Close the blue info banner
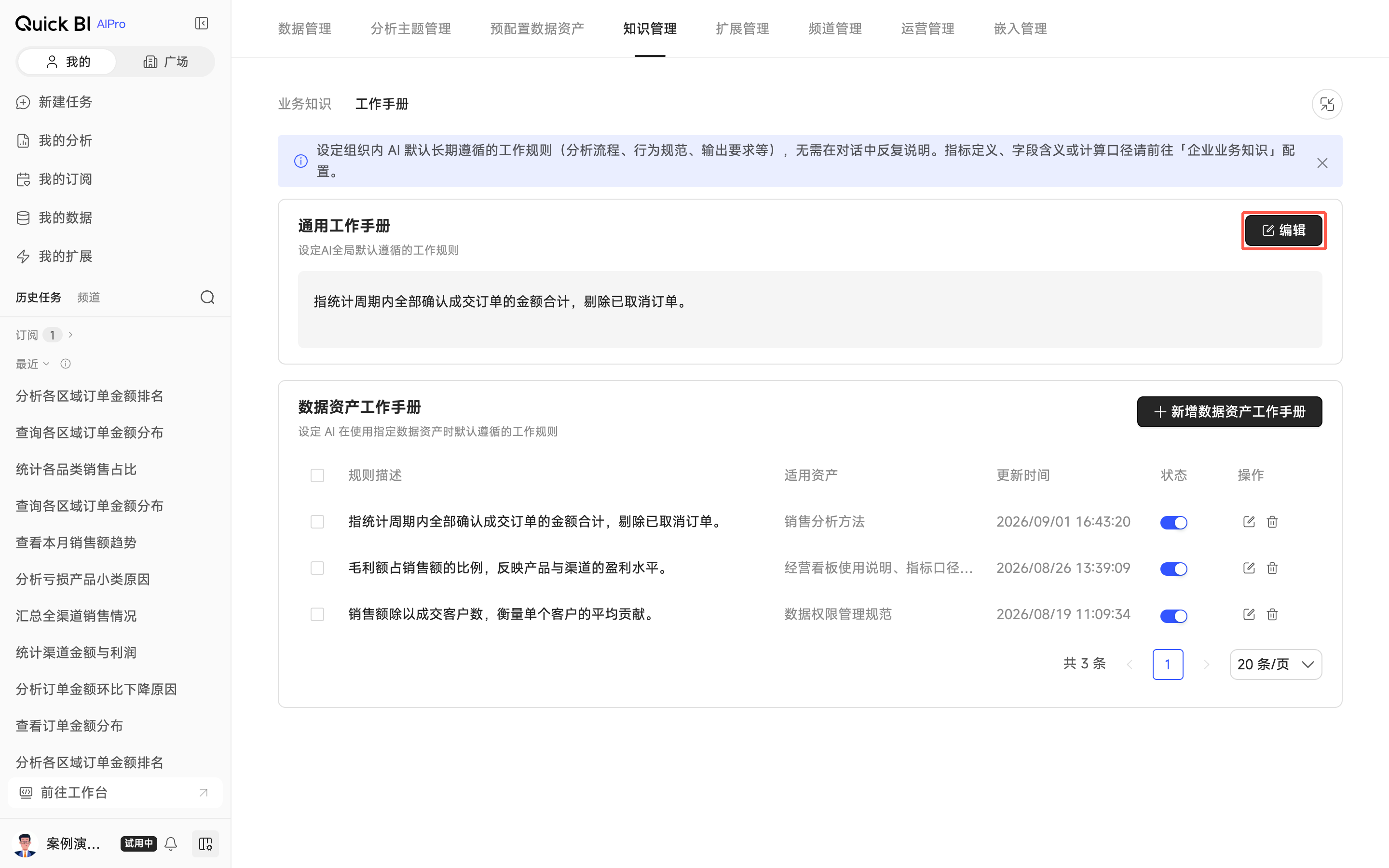The width and height of the screenshot is (1389, 868). 1322,163
